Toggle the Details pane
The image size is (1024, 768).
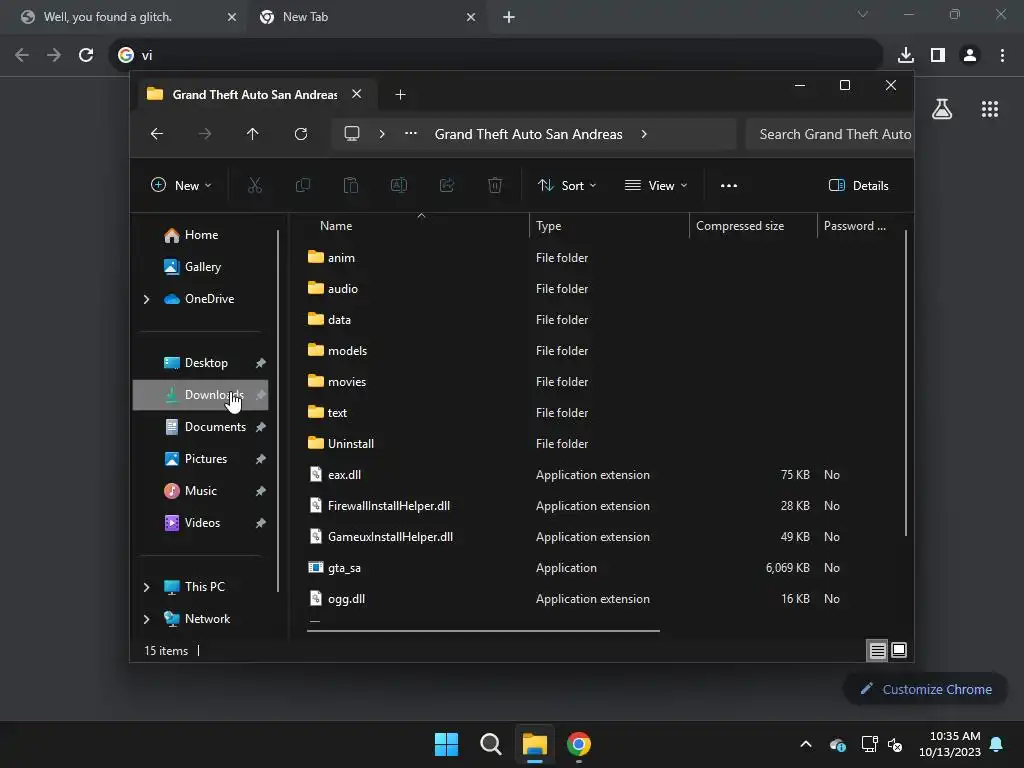click(x=858, y=185)
